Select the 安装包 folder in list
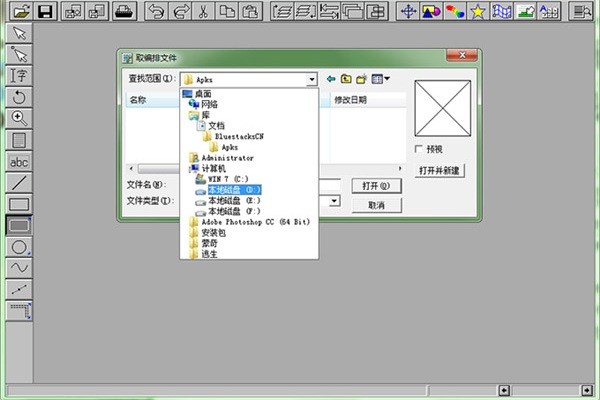Screen dimensions: 600x400 (214, 232)
